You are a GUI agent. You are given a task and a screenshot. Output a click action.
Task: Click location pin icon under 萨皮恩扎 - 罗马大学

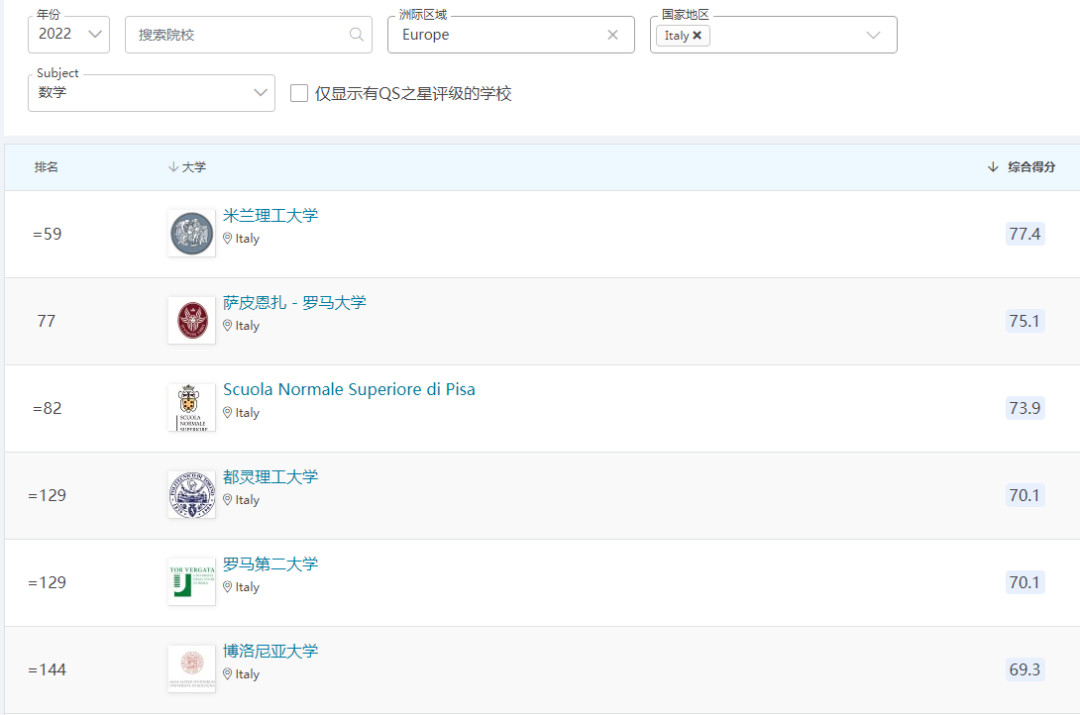tap(227, 325)
